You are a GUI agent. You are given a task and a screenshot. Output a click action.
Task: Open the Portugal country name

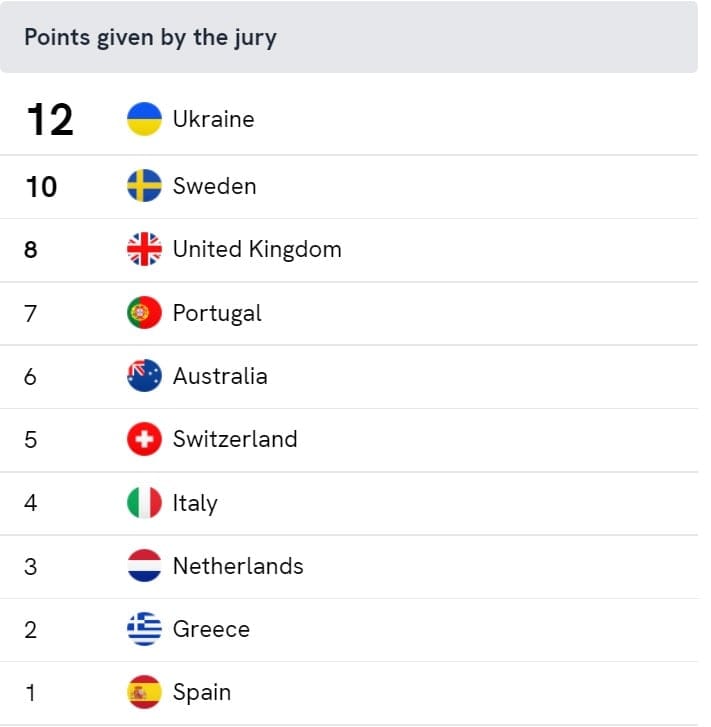[217, 314]
